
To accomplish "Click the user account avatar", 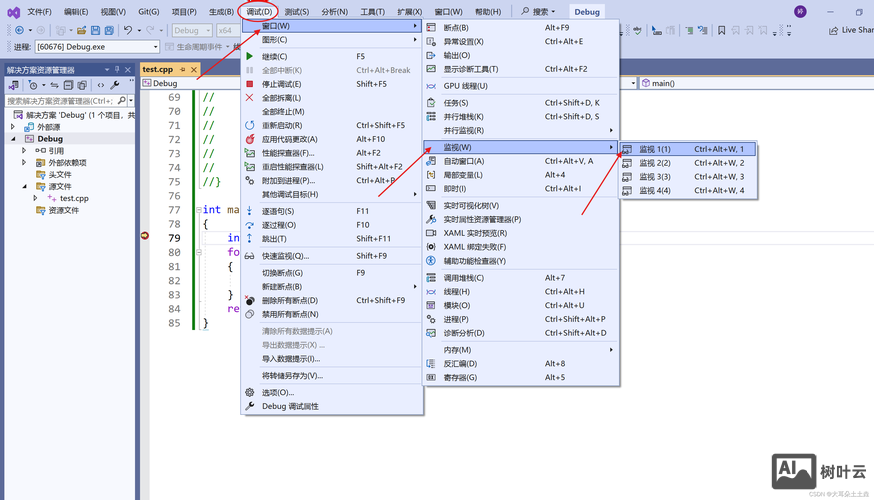I will [800, 12].
